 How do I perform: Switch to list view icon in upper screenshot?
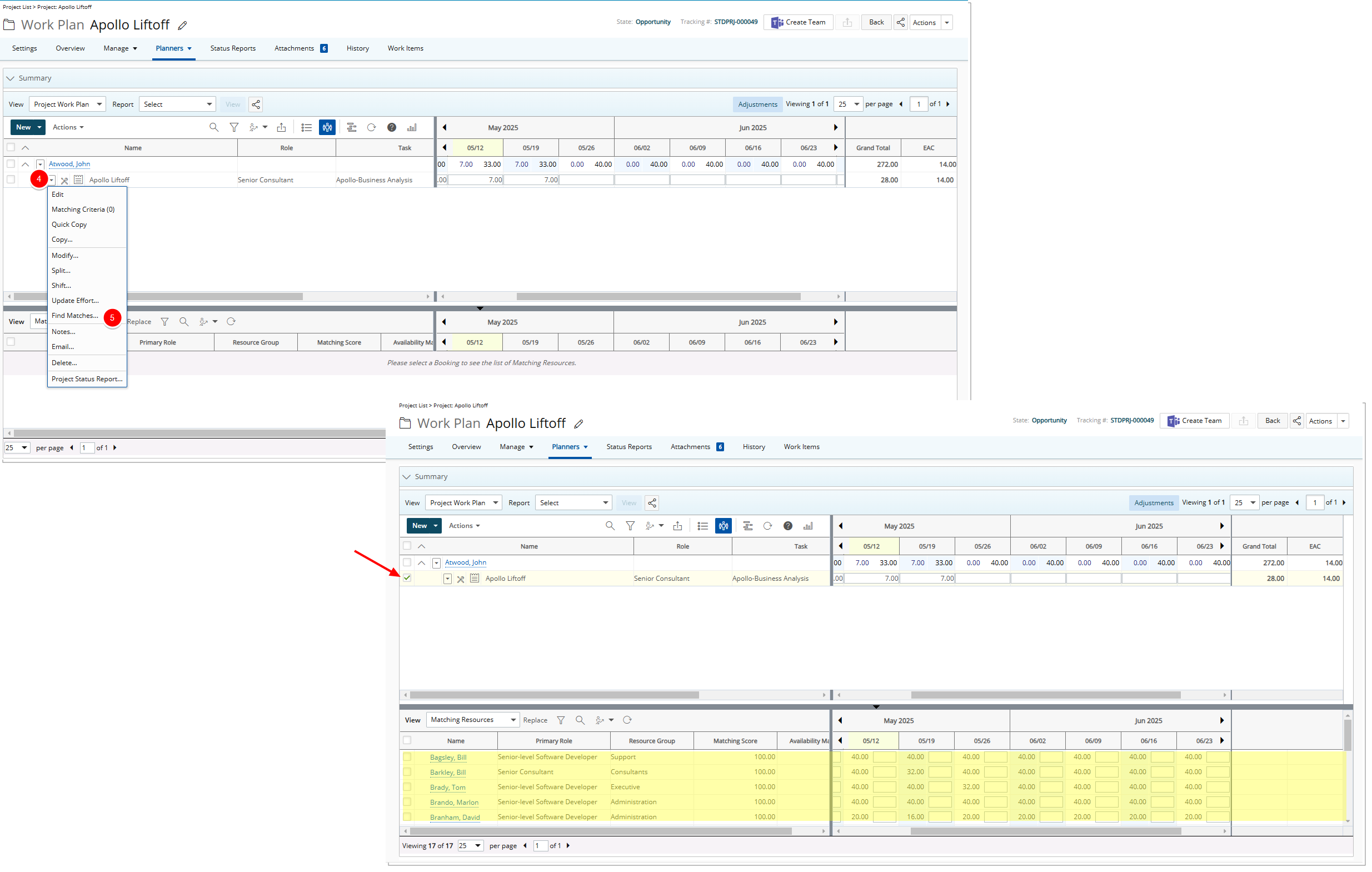[x=307, y=128]
